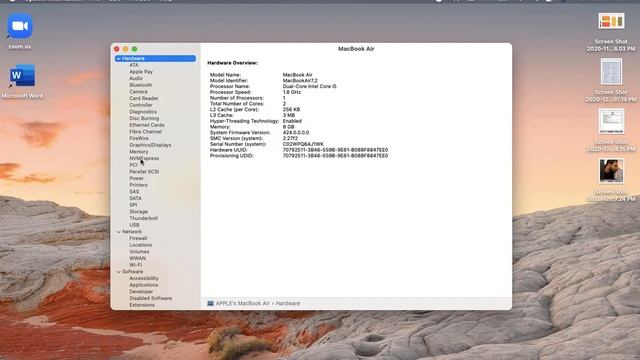640x360 pixels.
Task: Select Apple Pay in the sidebar
Action: click(141, 72)
